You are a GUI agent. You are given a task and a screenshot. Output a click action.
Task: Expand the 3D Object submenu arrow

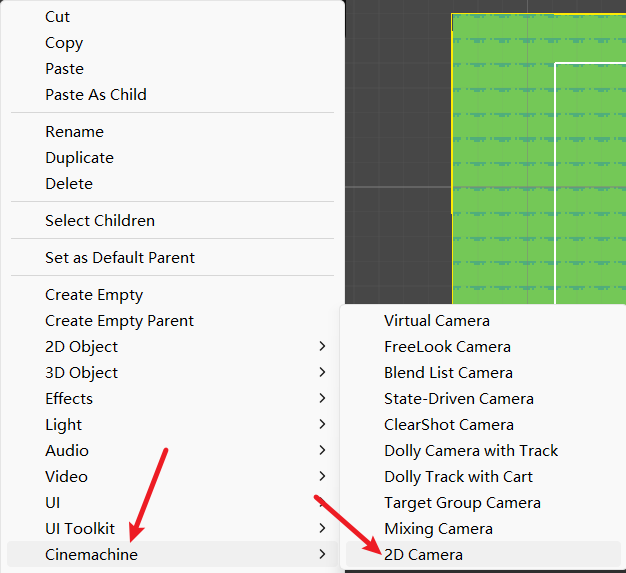coord(322,373)
